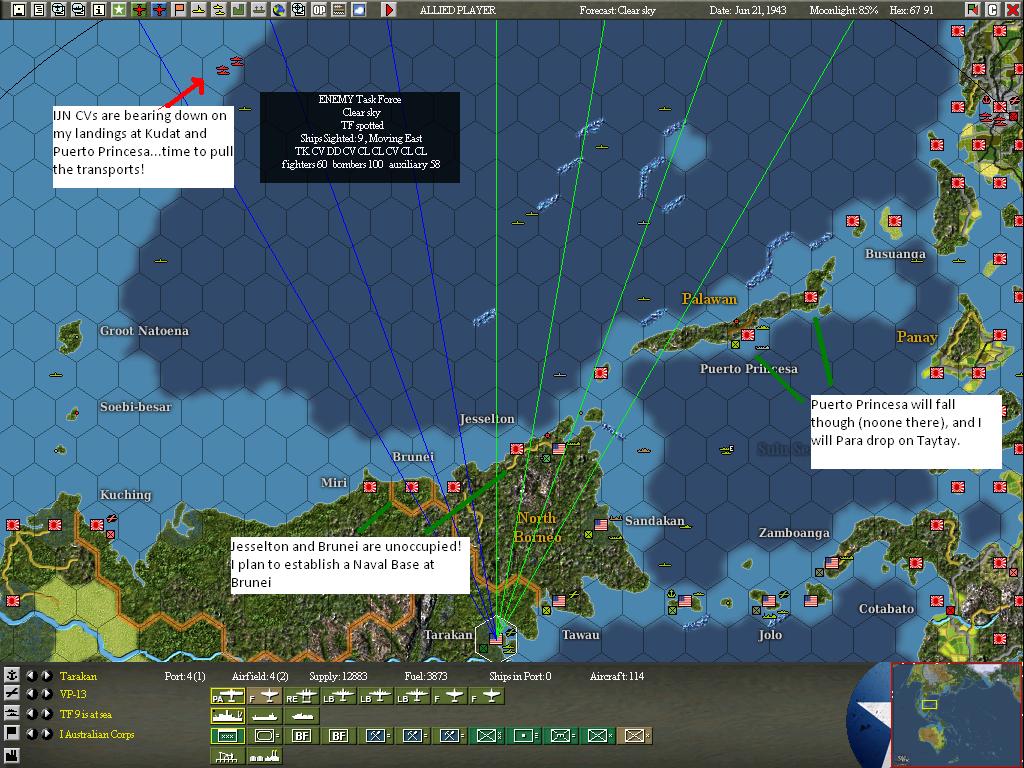Click the 'ALLIED PLAYER' header text
The width and height of the screenshot is (1024, 768).
[457, 10]
